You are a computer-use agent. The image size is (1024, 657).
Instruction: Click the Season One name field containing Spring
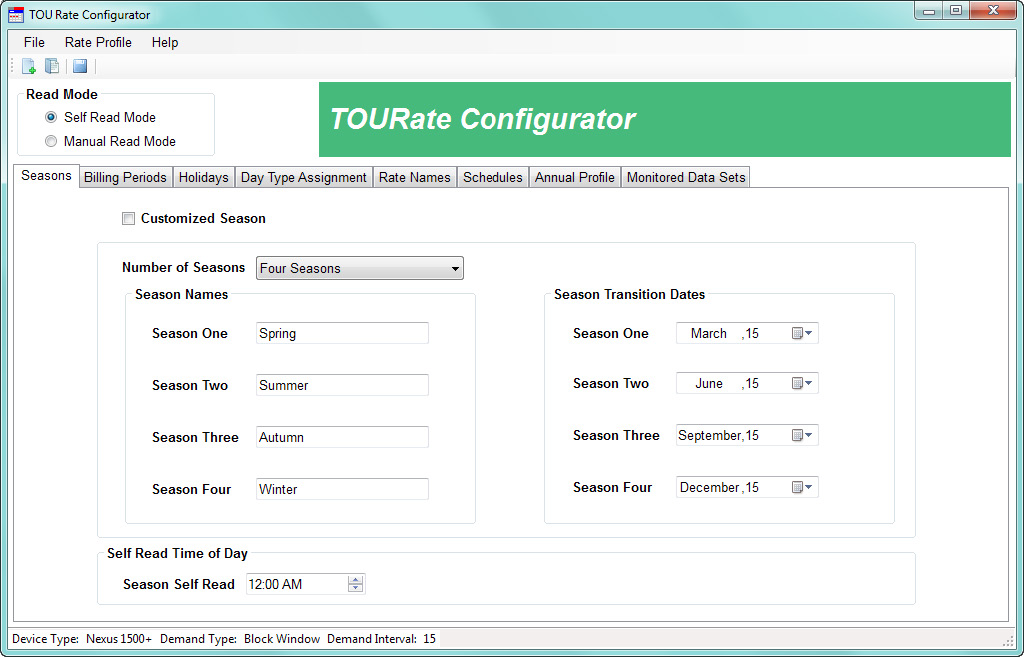click(342, 333)
